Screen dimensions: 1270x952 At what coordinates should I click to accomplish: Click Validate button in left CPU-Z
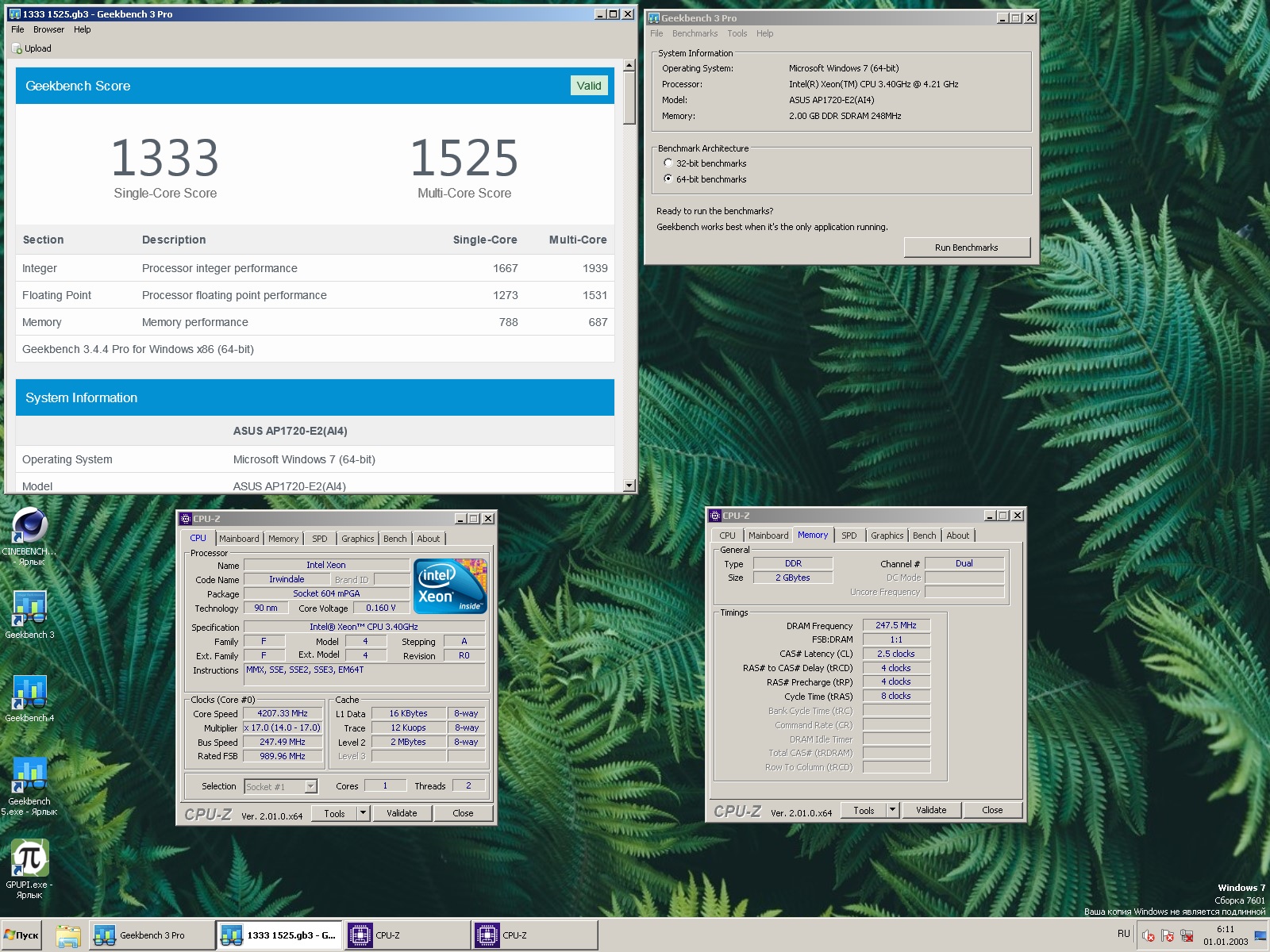pyautogui.click(x=402, y=813)
